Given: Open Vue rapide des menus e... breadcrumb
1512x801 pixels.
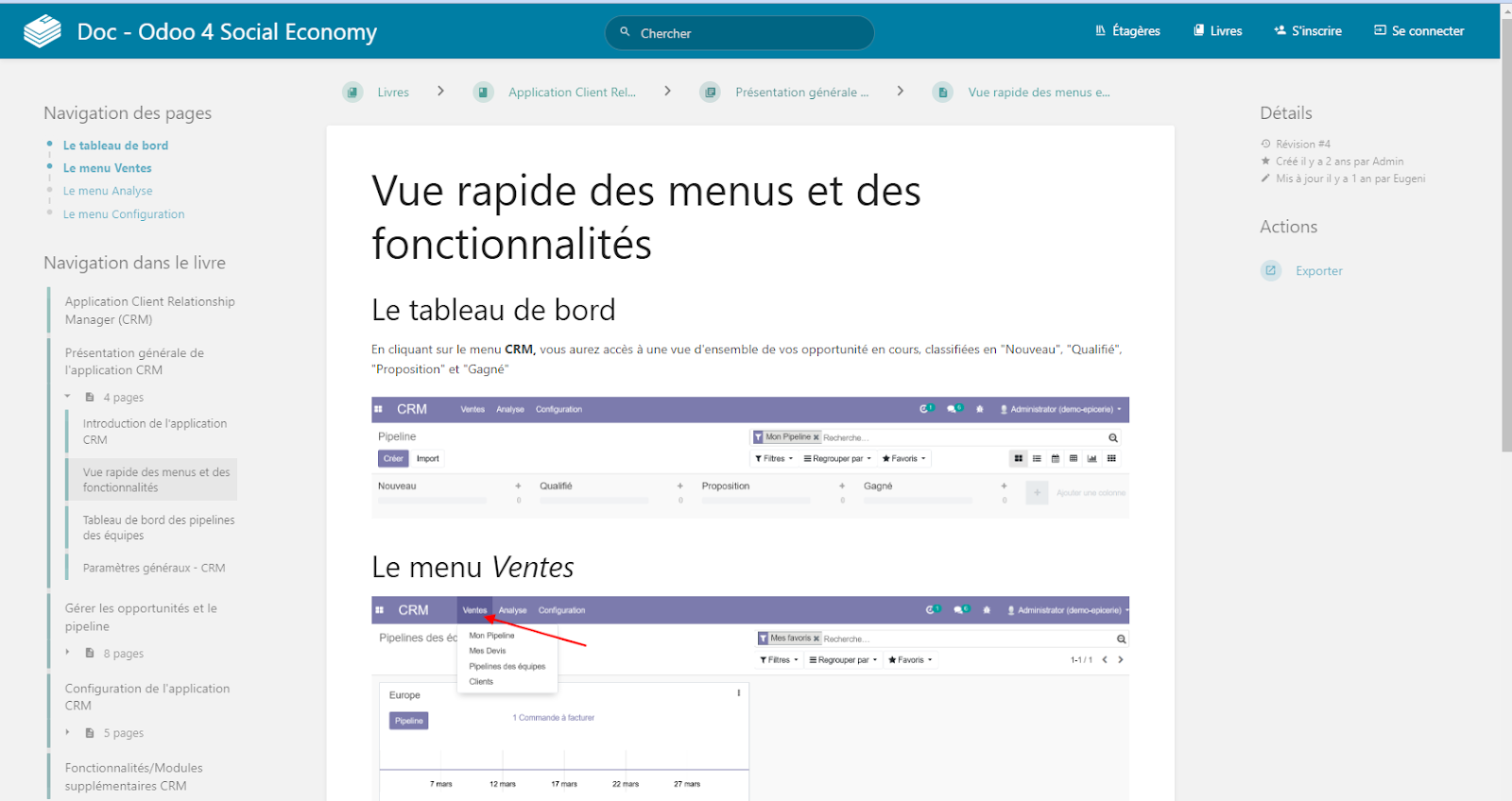Looking at the screenshot, I should [x=1039, y=93].
